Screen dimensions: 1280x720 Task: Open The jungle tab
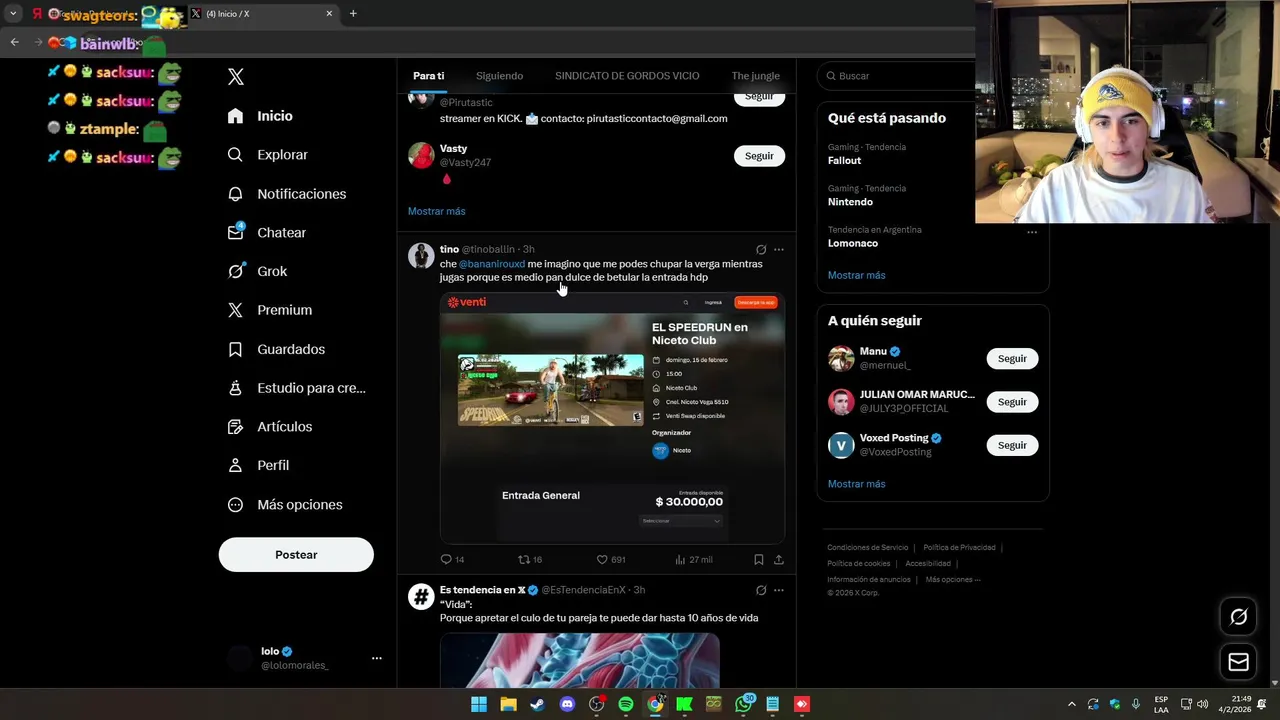(x=755, y=76)
